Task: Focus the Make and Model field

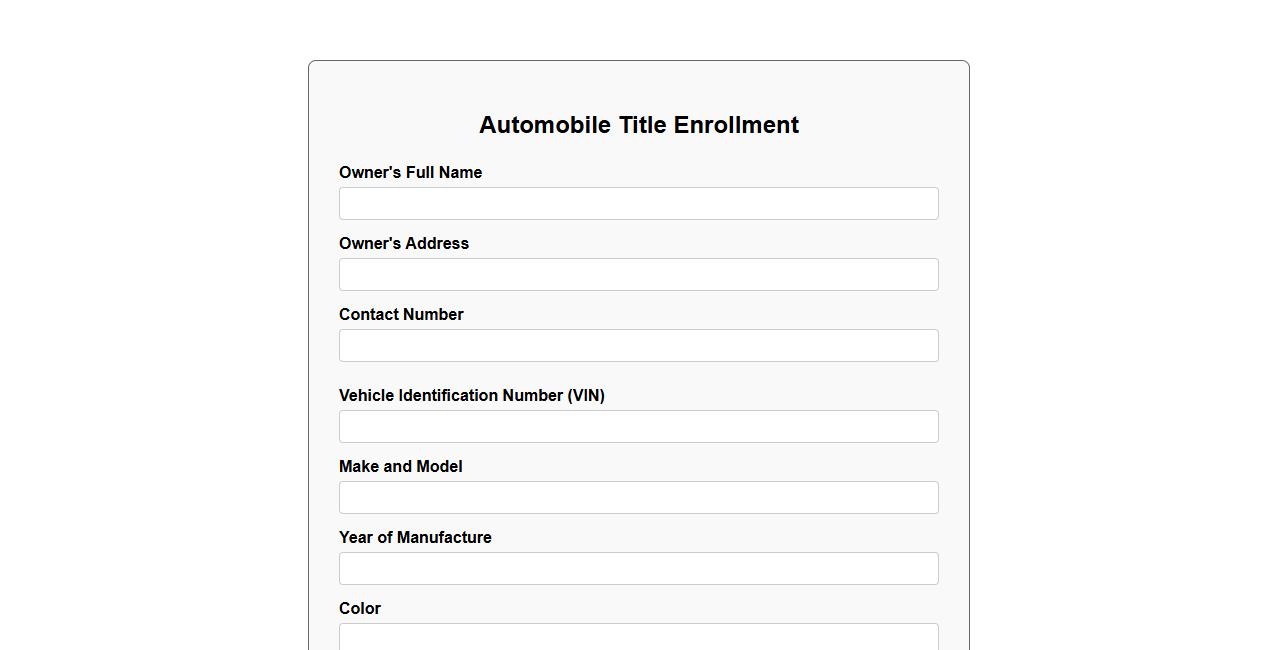Action: tap(638, 498)
